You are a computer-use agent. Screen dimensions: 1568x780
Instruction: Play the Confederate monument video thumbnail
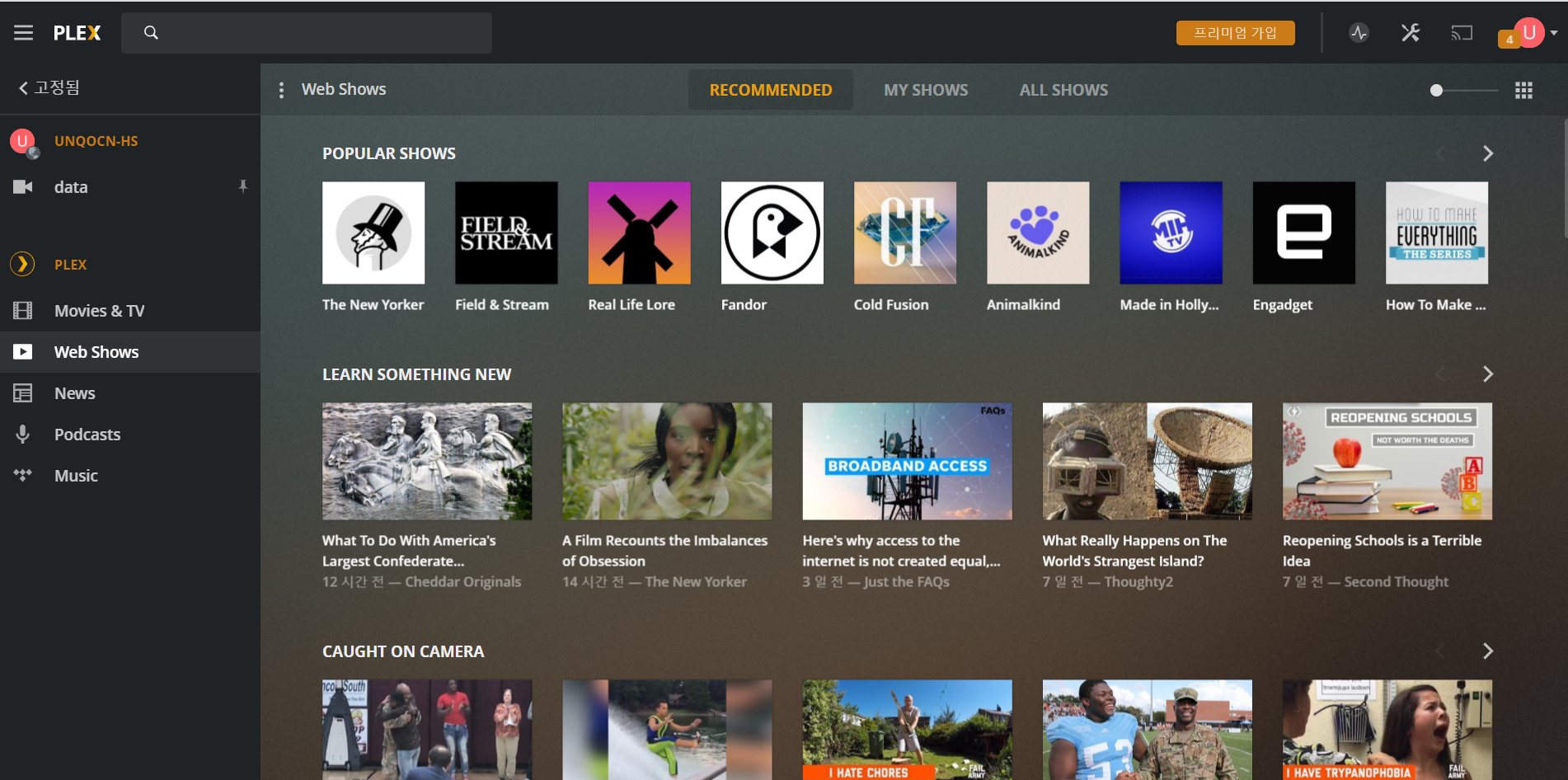[x=427, y=461]
